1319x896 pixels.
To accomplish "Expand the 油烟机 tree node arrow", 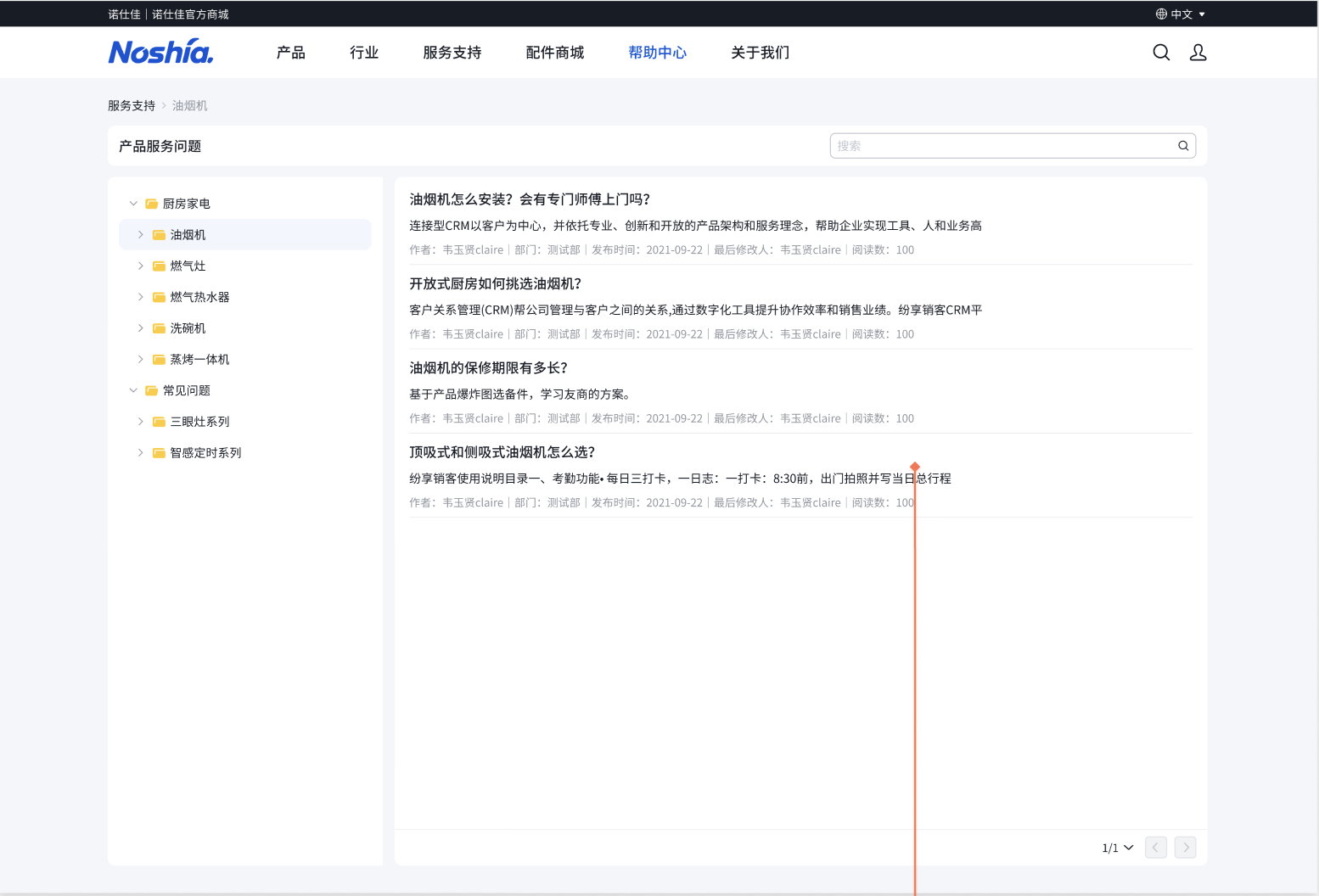I will 141,235.
